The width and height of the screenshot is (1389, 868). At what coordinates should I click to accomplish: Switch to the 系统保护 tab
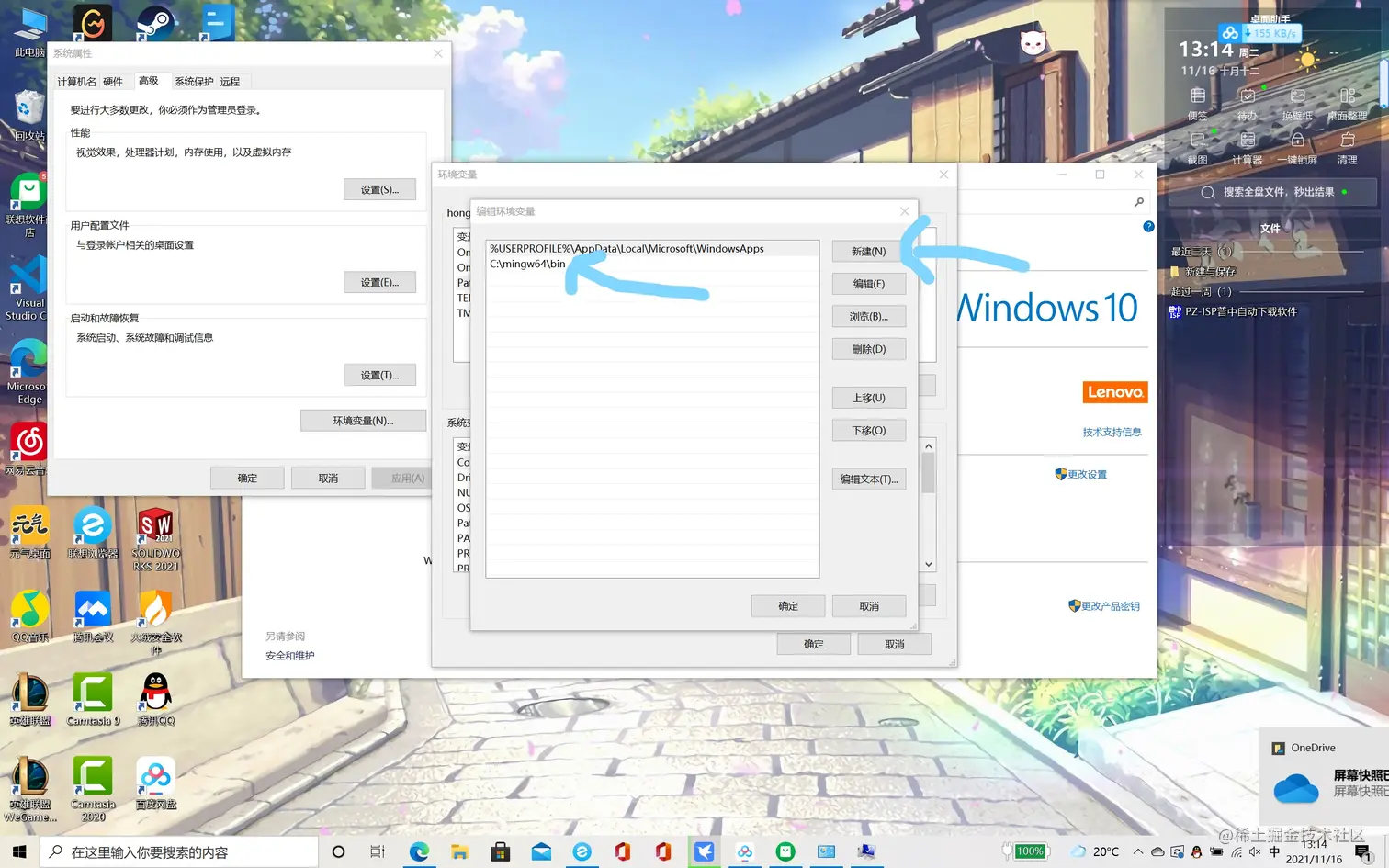tap(194, 82)
